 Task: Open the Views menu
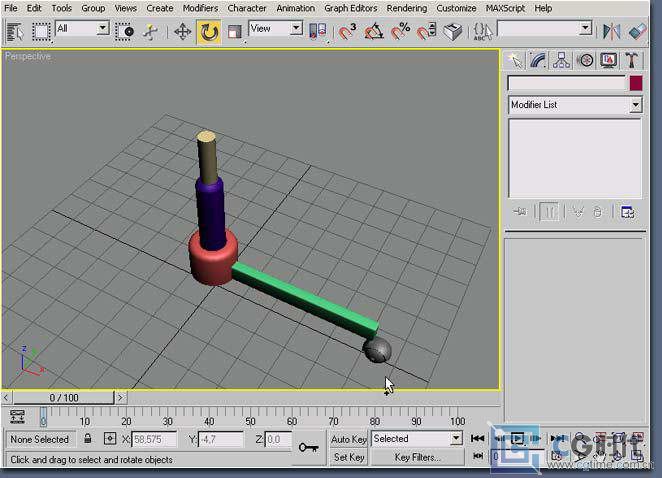pos(125,8)
